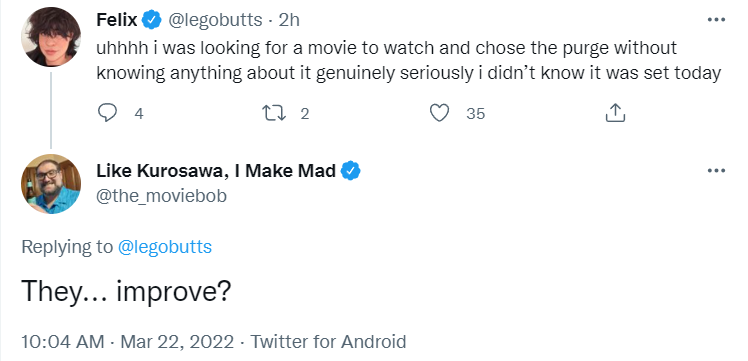Click the @the_moviebob handle
Image resolution: width=748 pixels, height=361 pixels.
tap(162, 196)
